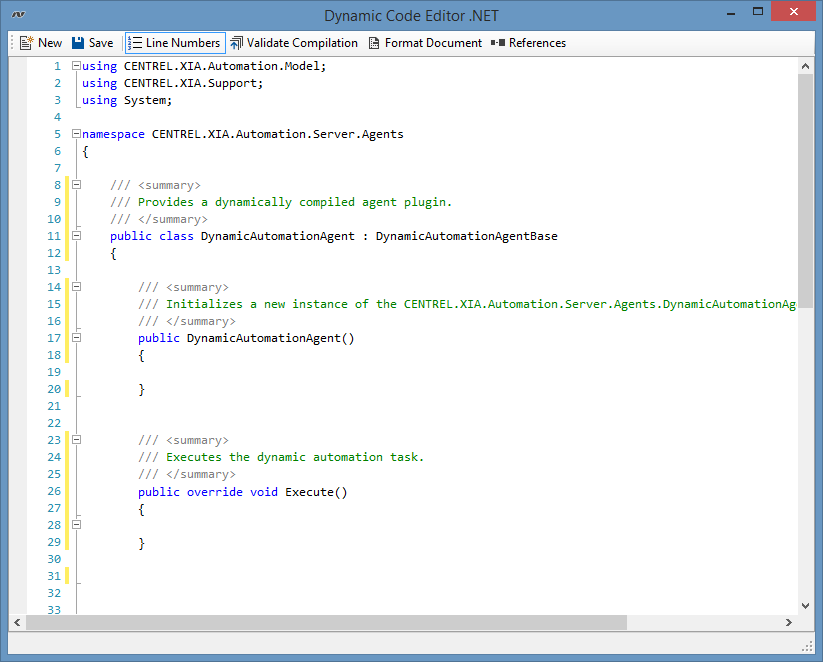Viewport: 823px width, 662px height.
Task: Click line number 13 in the margin
Action: [54, 270]
